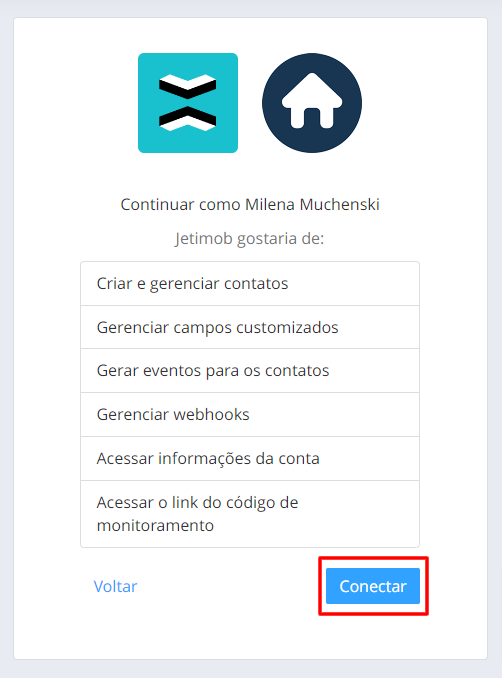Click the dark circular Jetimob house logo
Screen dimensions: 502x678
(x=312, y=103)
